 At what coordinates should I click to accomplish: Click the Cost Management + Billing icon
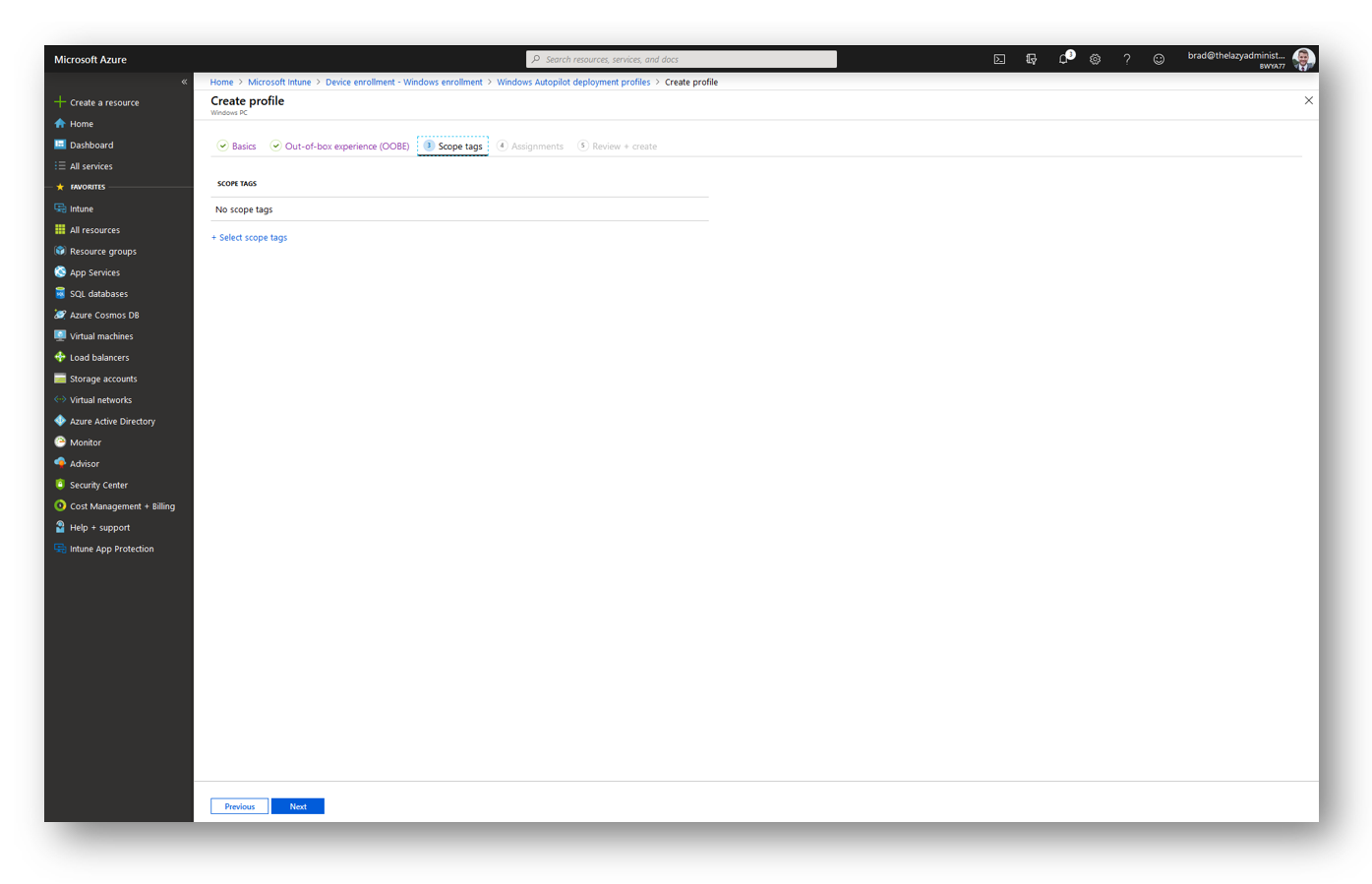click(x=60, y=506)
